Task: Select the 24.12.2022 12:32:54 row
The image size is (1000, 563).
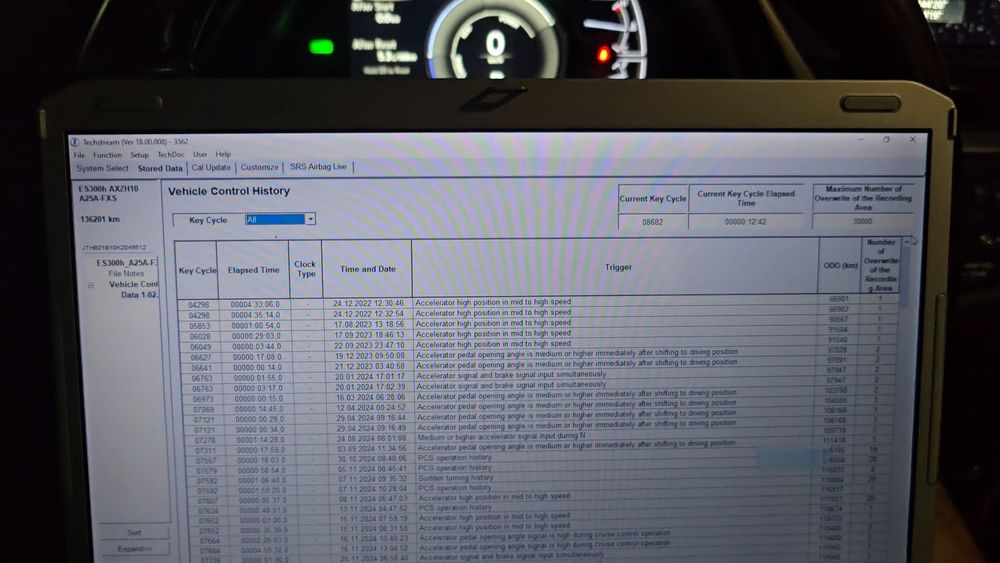Action: coord(538,314)
